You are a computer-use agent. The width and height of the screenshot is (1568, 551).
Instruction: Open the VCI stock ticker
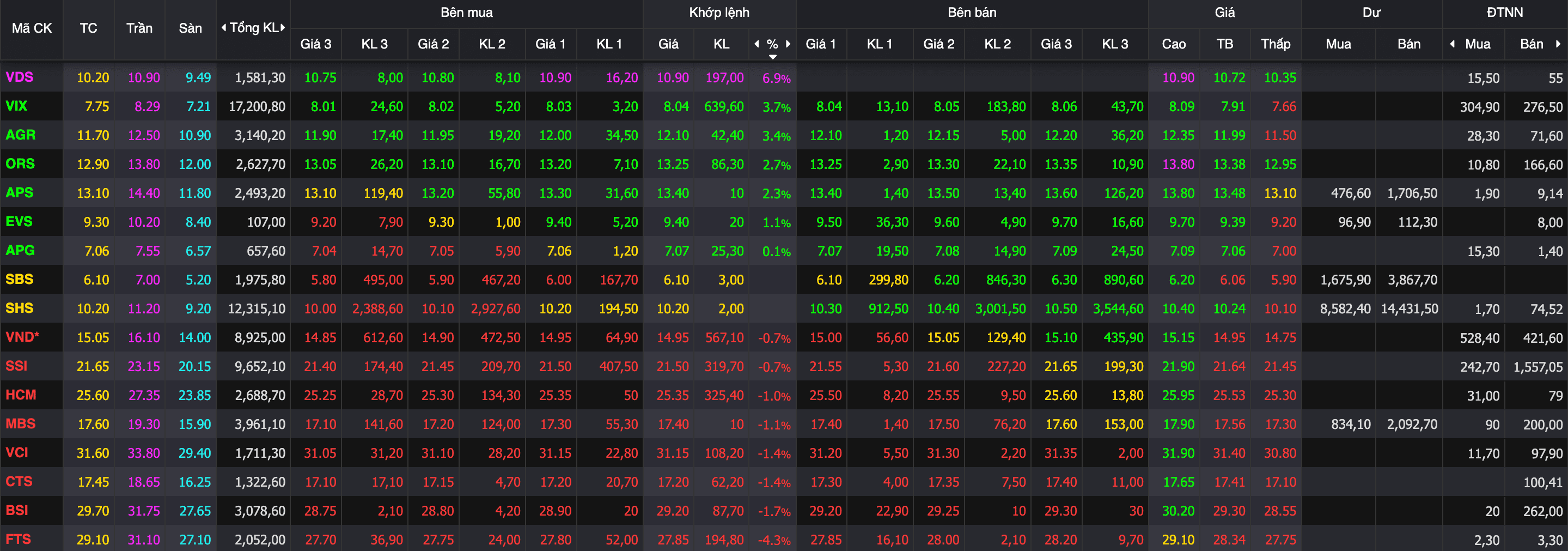coord(17,453)
